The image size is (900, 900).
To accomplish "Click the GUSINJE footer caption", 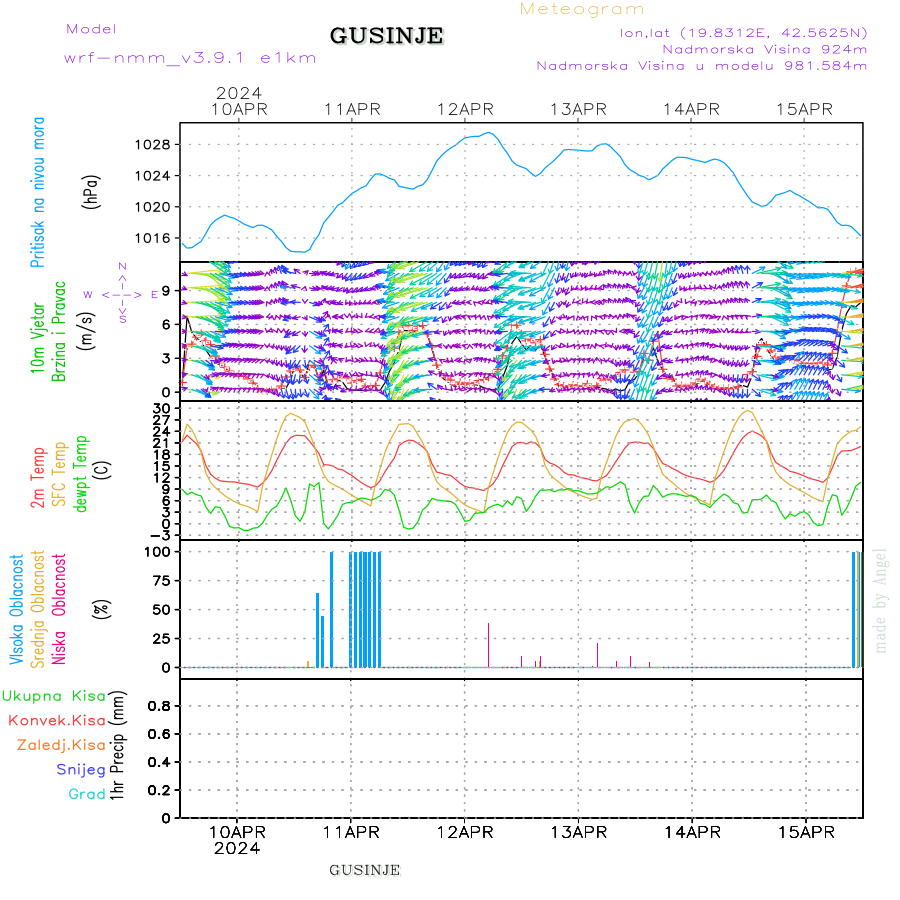I will pyautogui.click(x=364, y=871).
